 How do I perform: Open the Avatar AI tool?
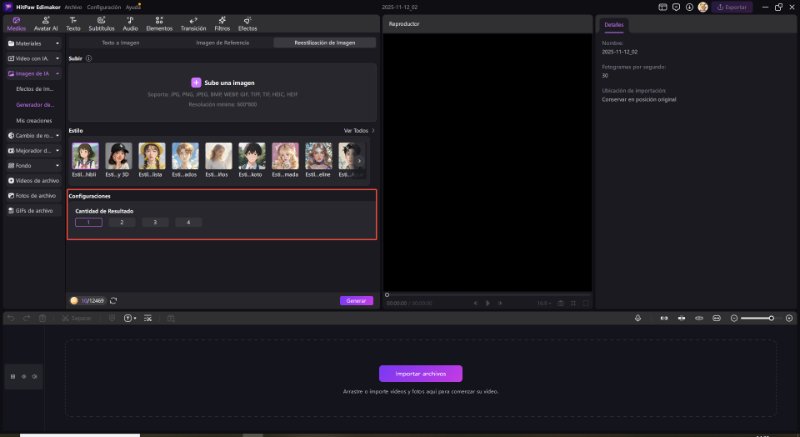pos(45,24)
